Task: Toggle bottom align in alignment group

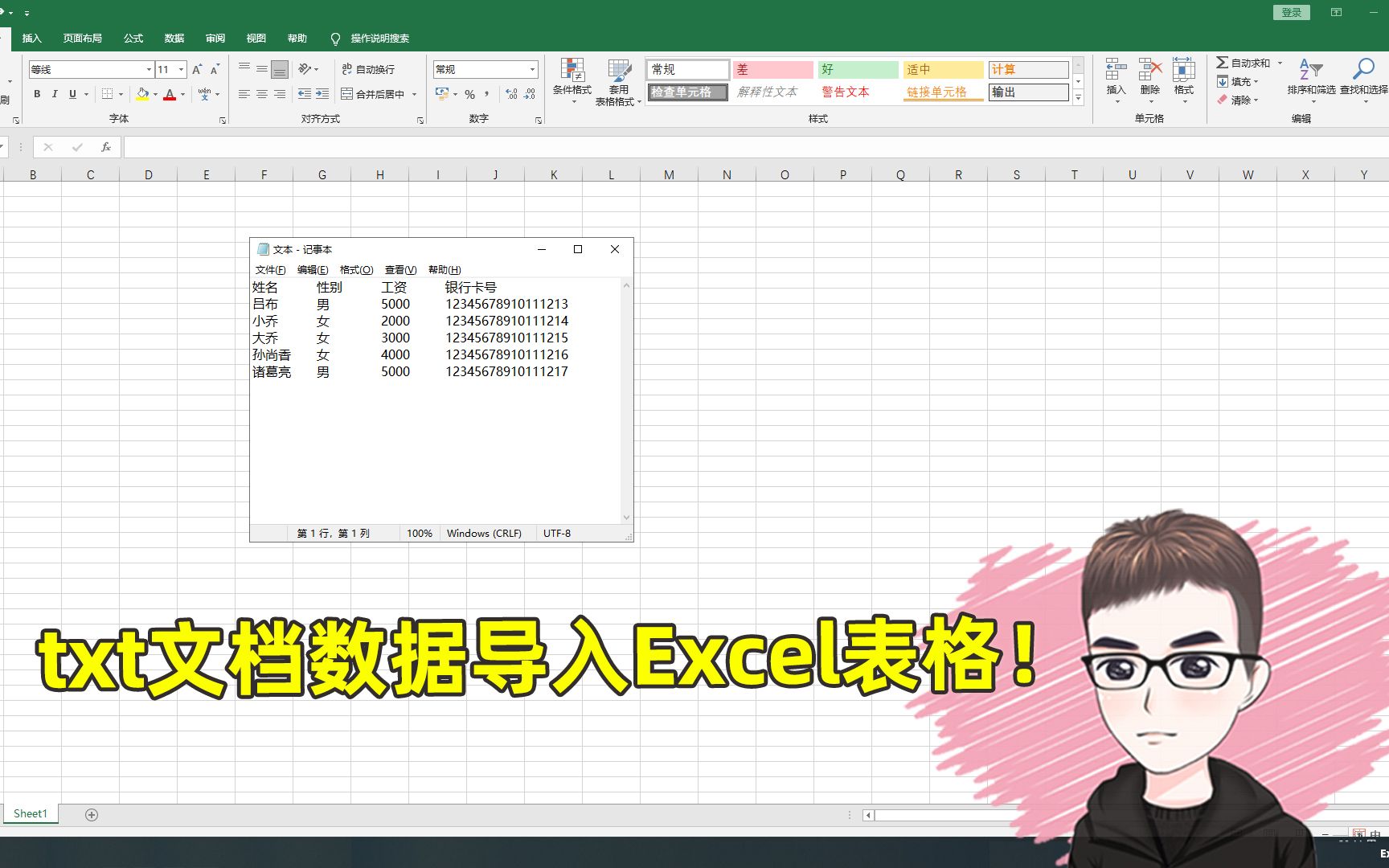Action: point(280,69)
